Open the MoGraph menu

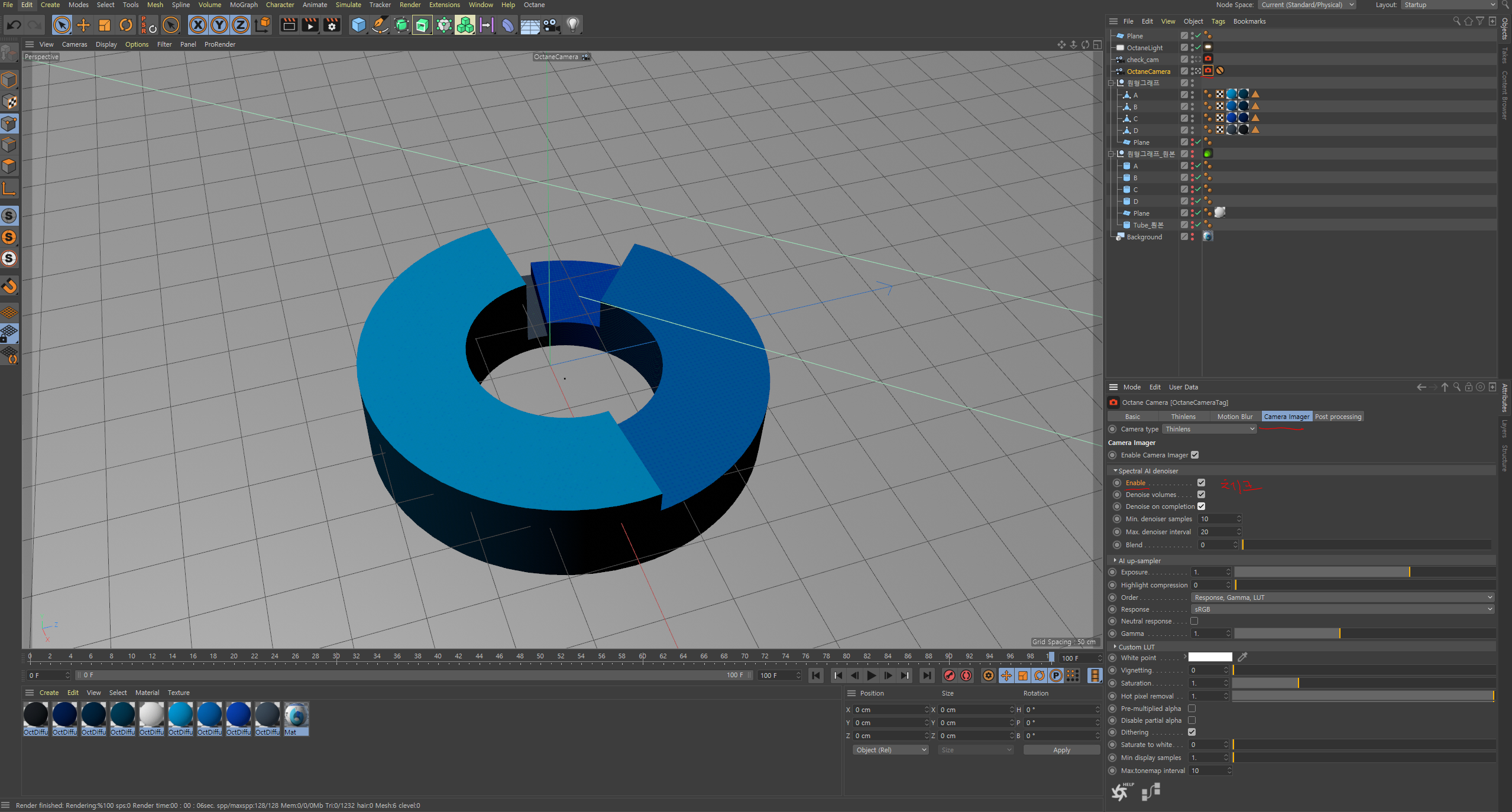coord(244,5)
